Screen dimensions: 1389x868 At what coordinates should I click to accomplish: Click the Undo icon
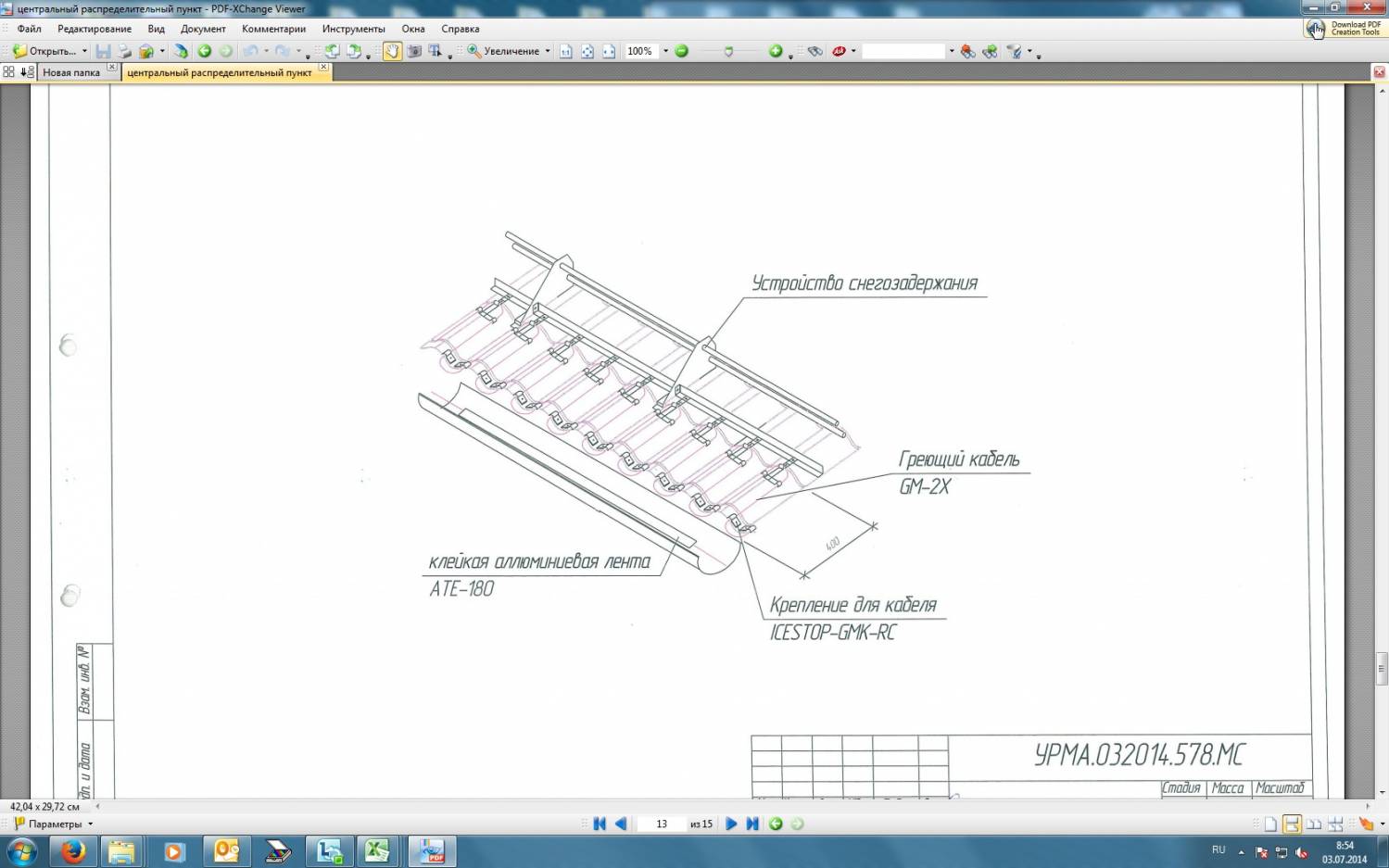[x=251, y=51]
